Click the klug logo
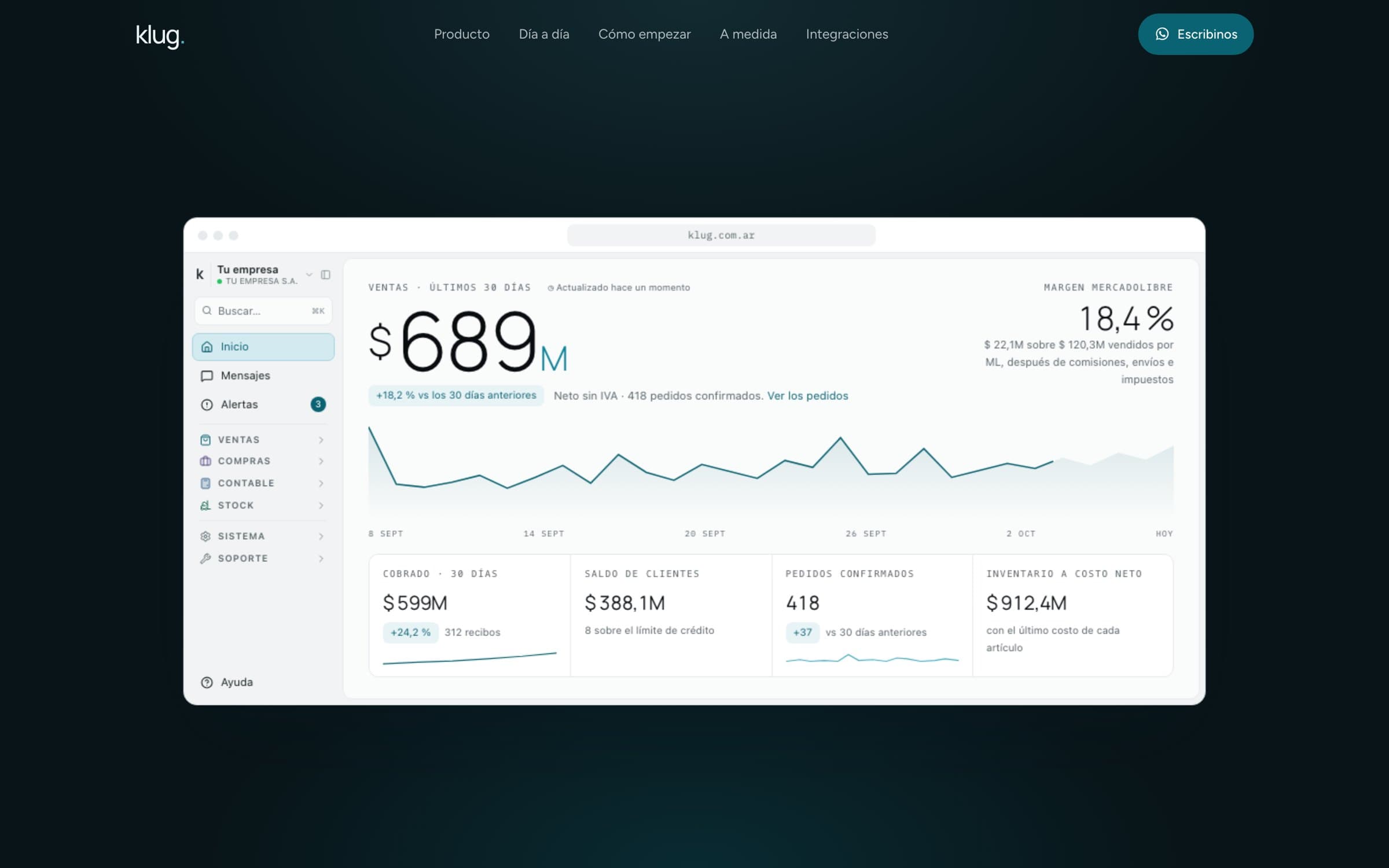The height and width of the screenshot is (868, 1389). point(160,36)
